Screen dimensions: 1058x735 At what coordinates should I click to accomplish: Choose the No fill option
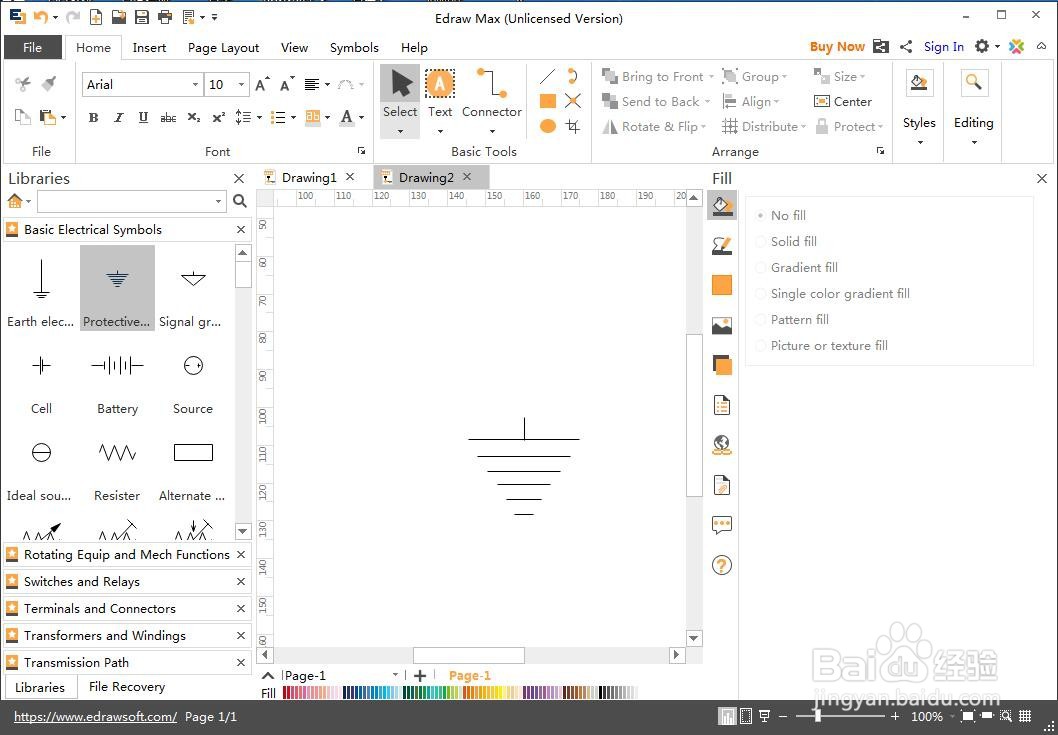[x=781, y=215]
